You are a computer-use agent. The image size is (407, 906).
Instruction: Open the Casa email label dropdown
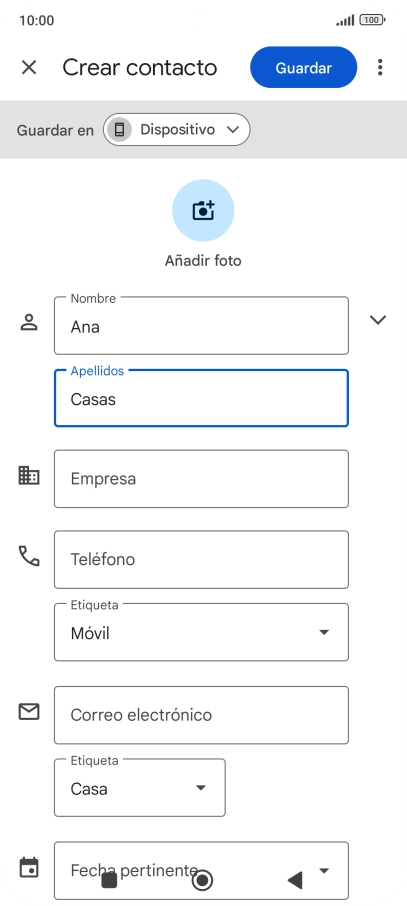point(140,788)
